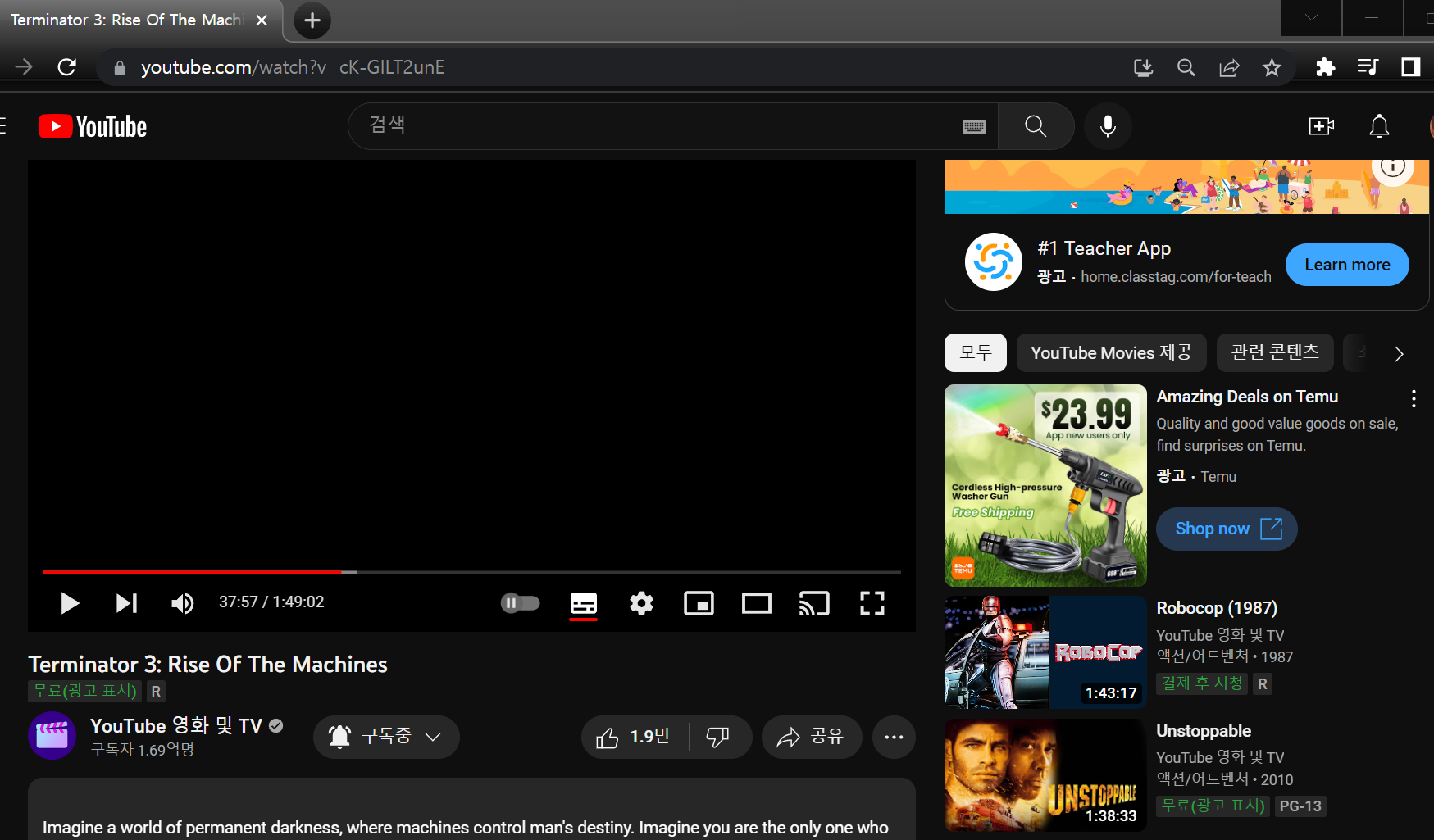This screenshot has height=840, width=1434.
Task: Toggle browser side panel
Action: (x=1410, y=67)
